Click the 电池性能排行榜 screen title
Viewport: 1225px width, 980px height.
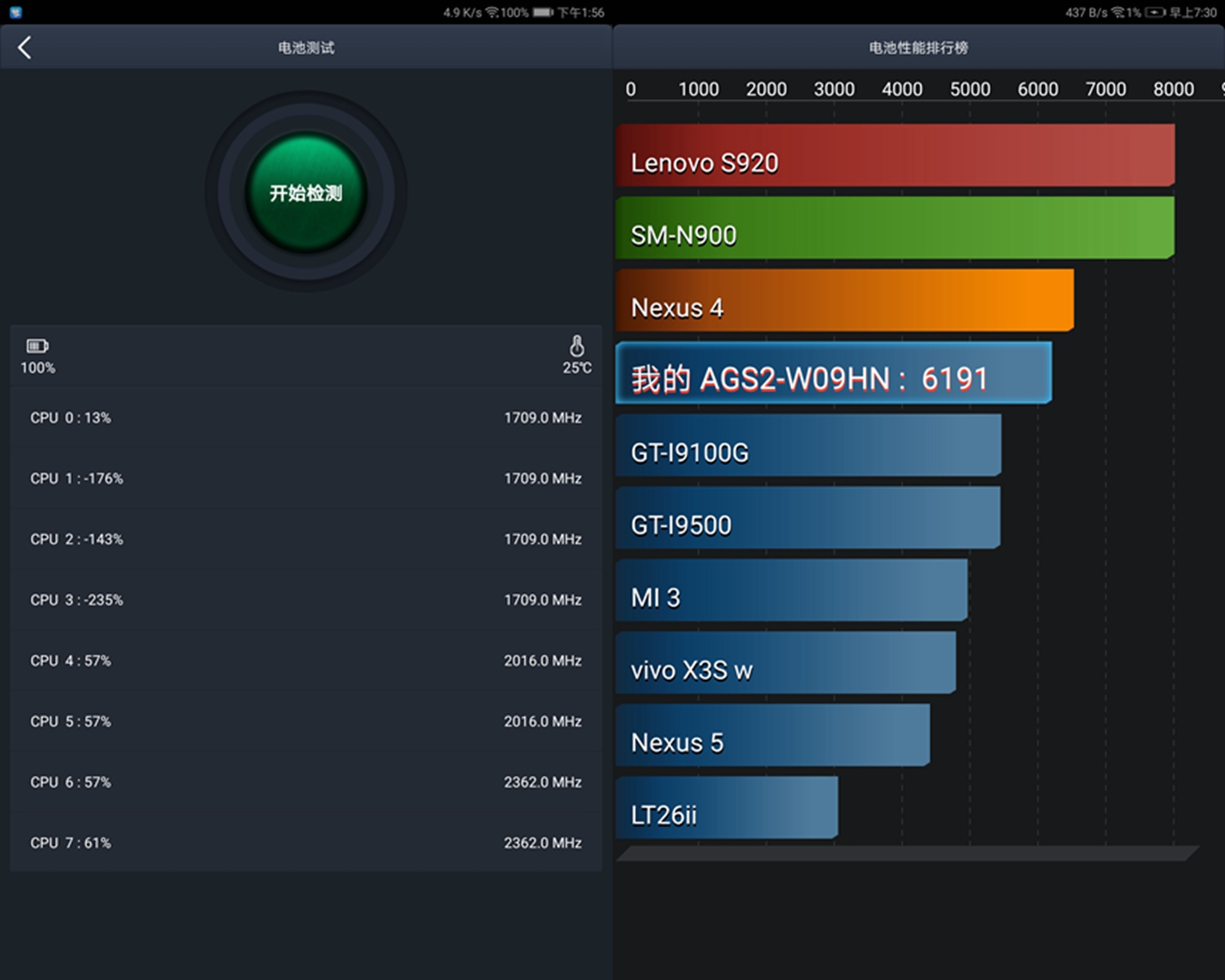tap(918, 47)
